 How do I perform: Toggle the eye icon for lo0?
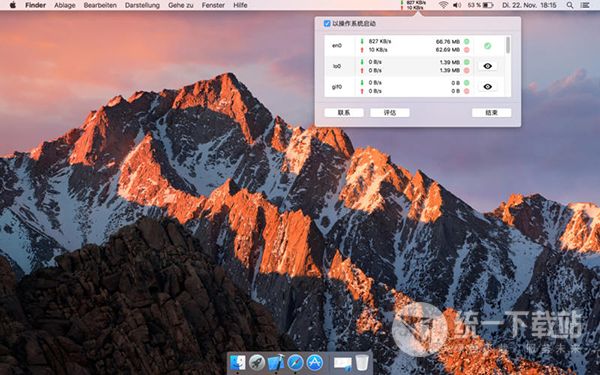[x=487, y=66]
